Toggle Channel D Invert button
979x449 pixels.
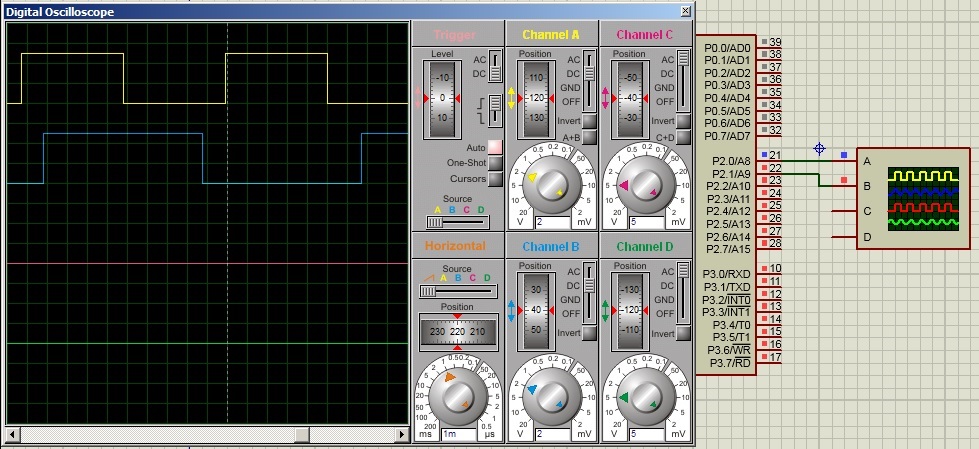click(x=683, y=333)
